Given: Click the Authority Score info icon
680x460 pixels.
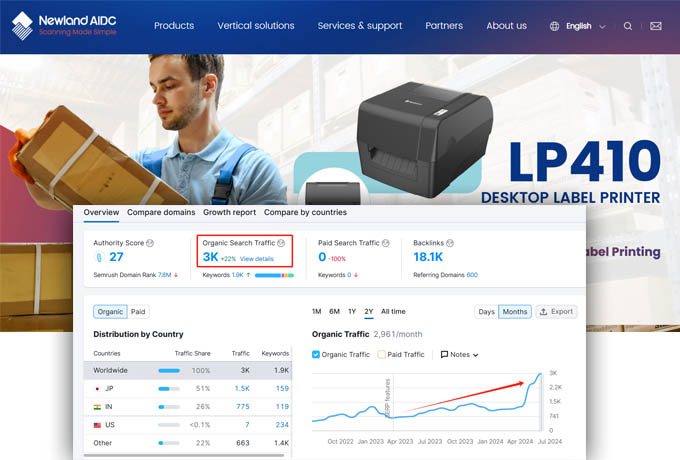Looking at the screenshot, I should (150, 243).
